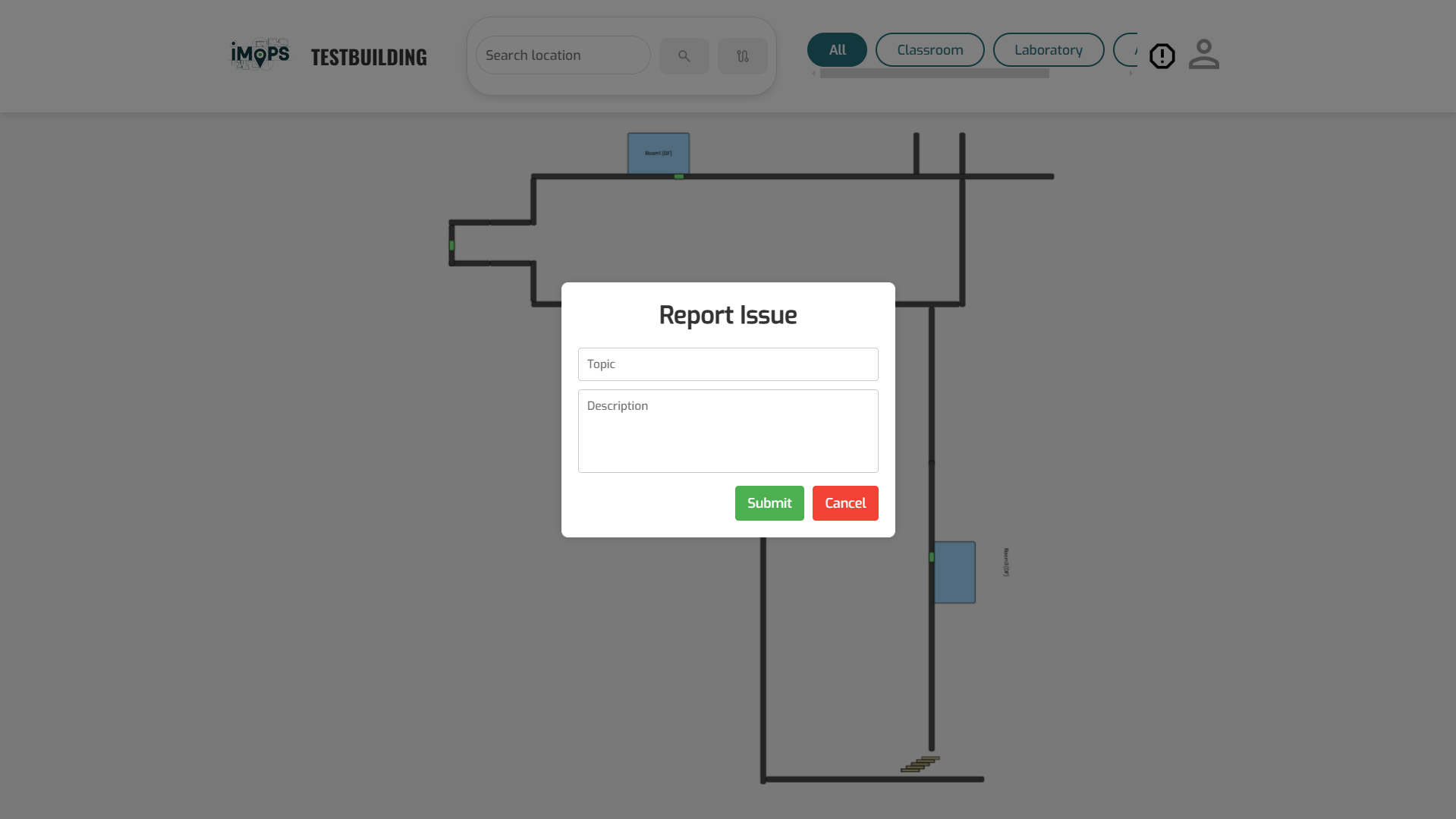This screenshot has width=1456, height=819.
Task: Click the report issue octagon icon
Action: click(x=1162, y=56)
